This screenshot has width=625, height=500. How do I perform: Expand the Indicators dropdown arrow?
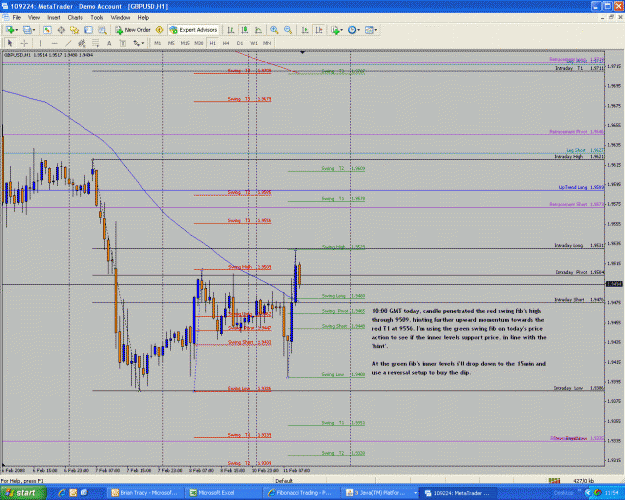(342, 30)
